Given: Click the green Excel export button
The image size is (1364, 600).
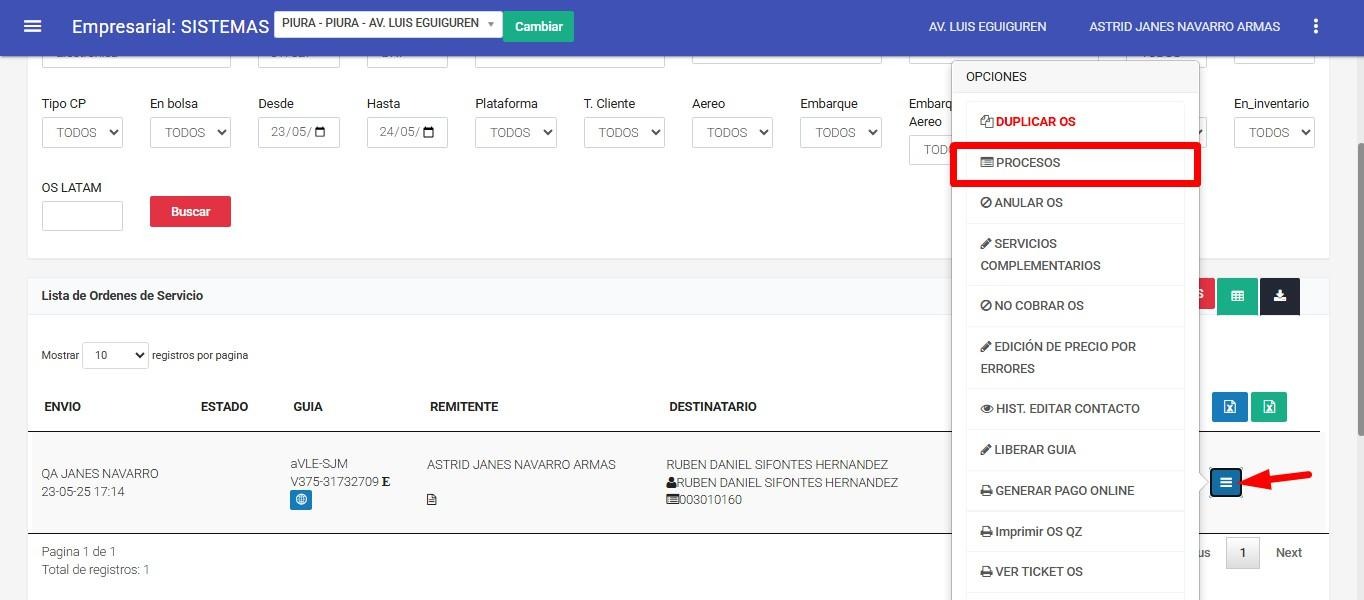Looking at the screenshot, I should (1268, 406).
